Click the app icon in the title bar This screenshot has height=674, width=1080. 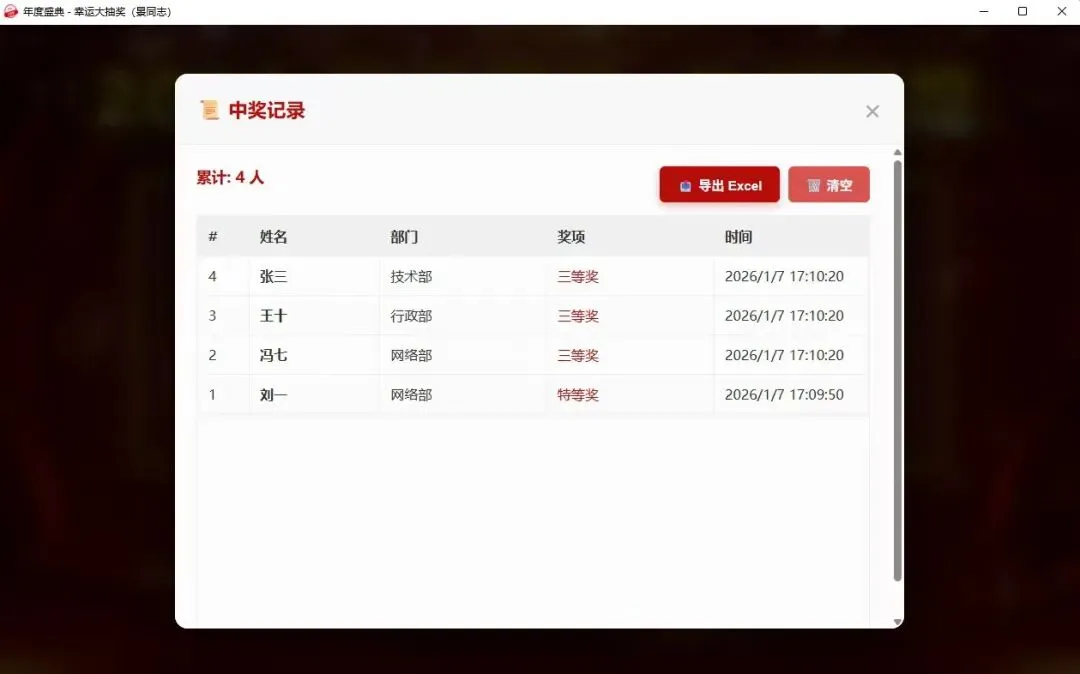(x=11, y=12)
